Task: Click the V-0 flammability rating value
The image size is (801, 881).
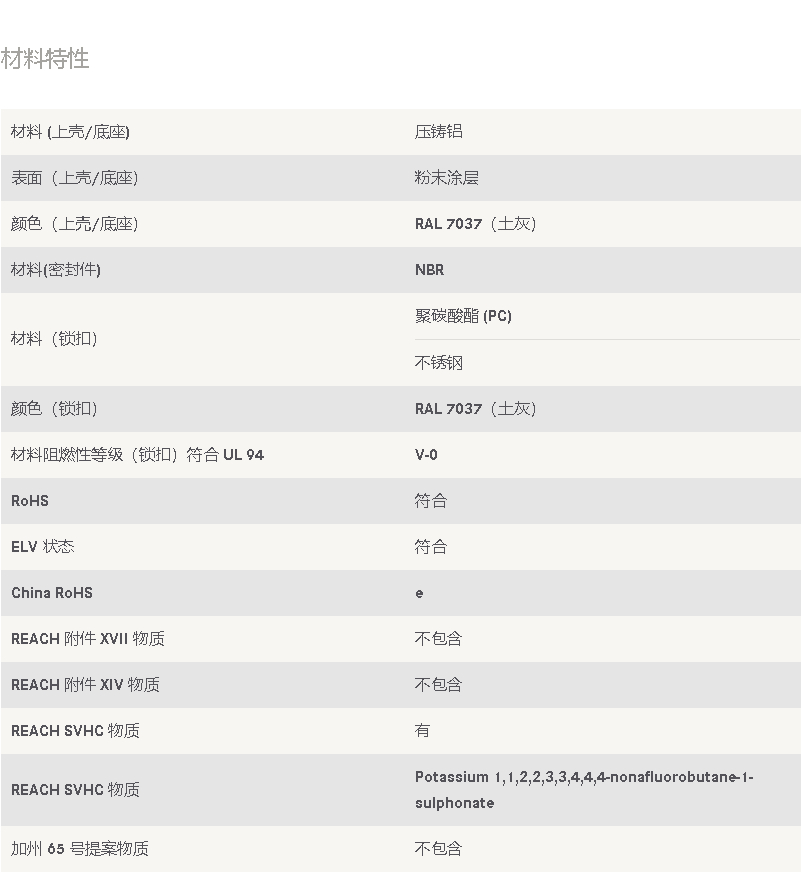Action: point(426,455)
